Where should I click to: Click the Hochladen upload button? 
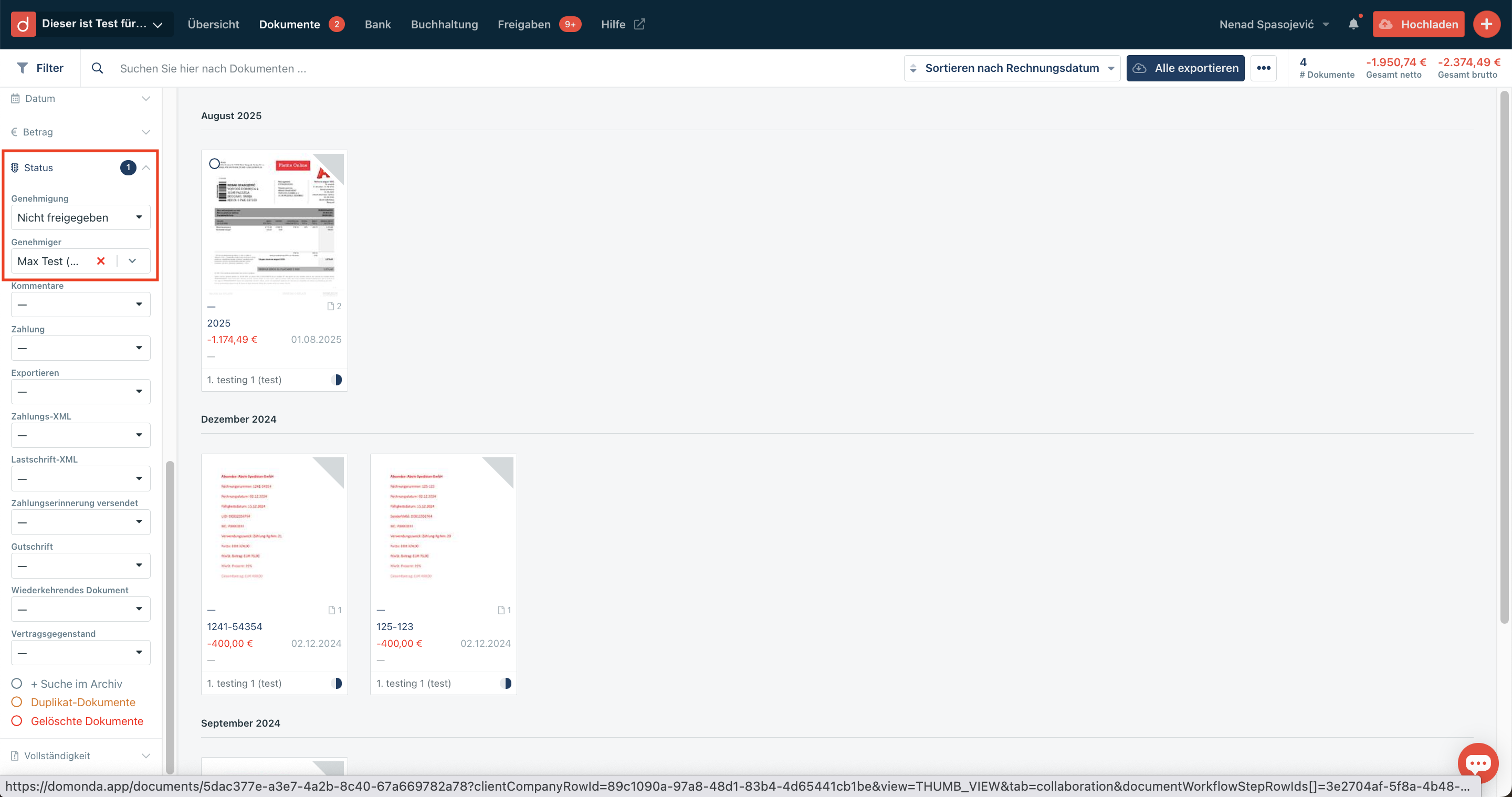pyautogui.click(x=1418, y=24)
